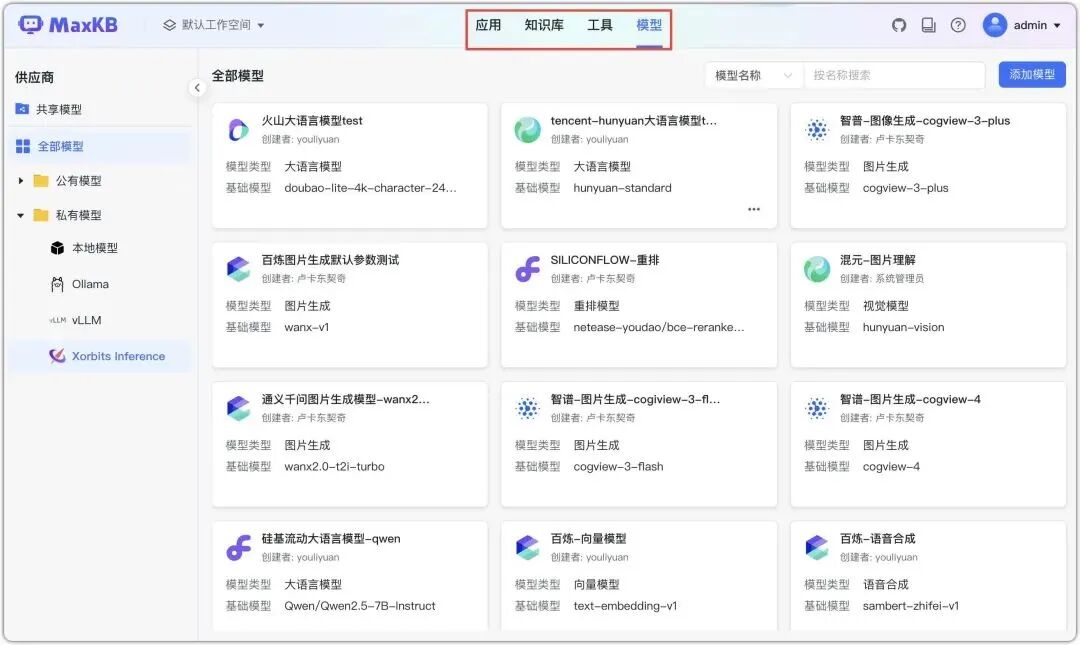Viewport: 1080px width, 645px height.
Task: Expand the 公有模型 folder arrow
Action: click(x=21, y=181)
